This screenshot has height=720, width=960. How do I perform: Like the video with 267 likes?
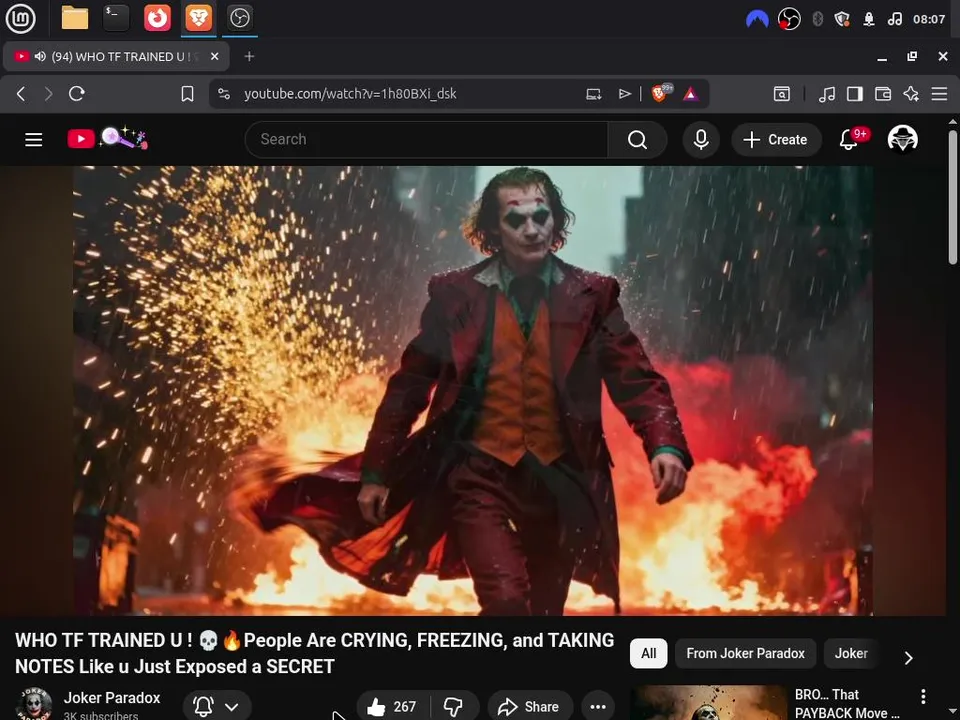click(x=392, y=707)
